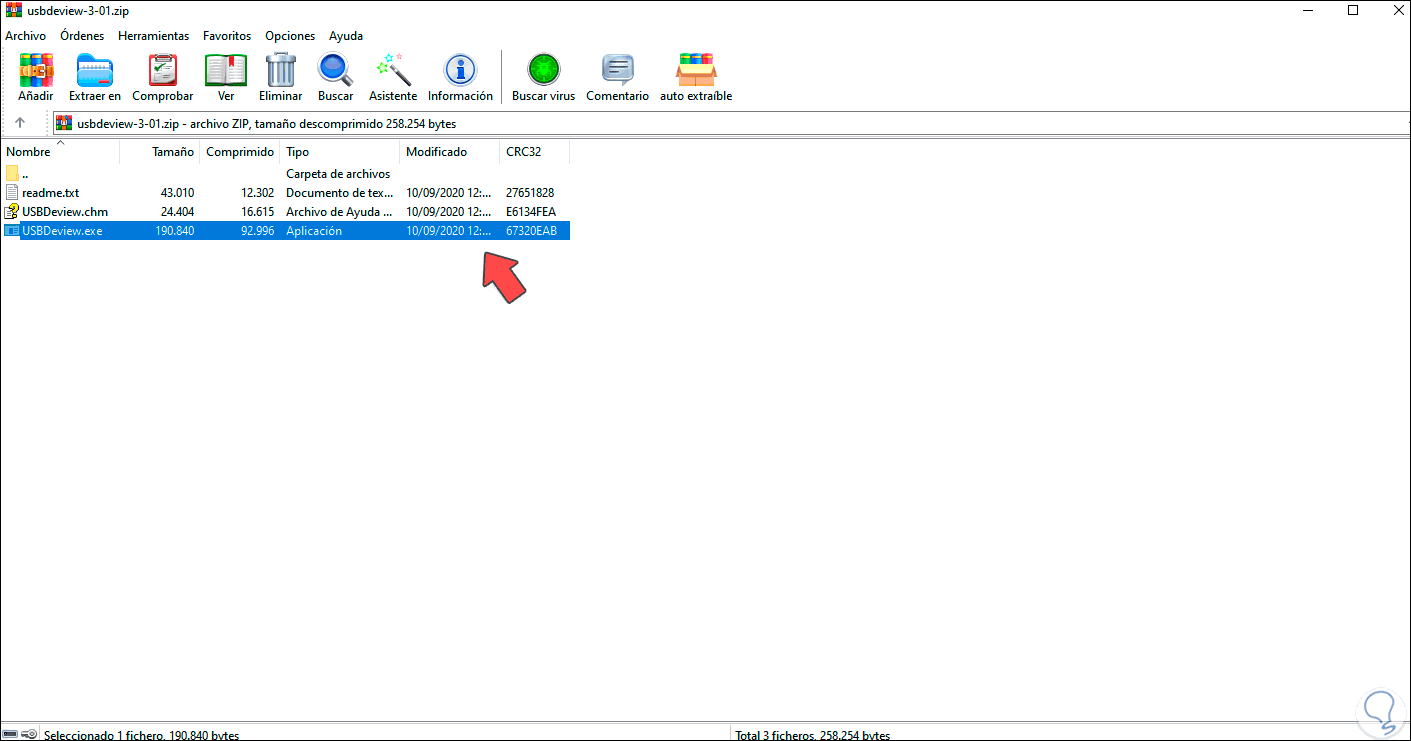Click the Eliminar trash icon
The width and height of the screenshot is (1411, 741).
point(281,77)
